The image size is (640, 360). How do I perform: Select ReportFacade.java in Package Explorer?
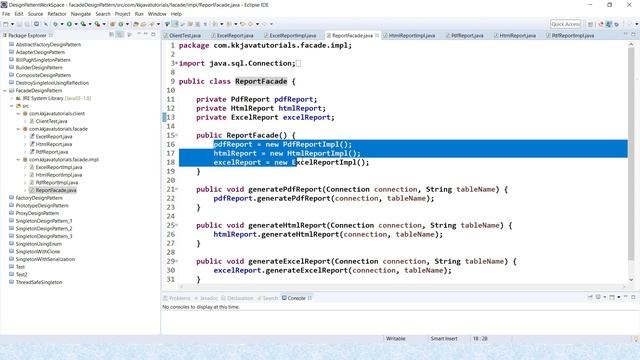[56, 190]
